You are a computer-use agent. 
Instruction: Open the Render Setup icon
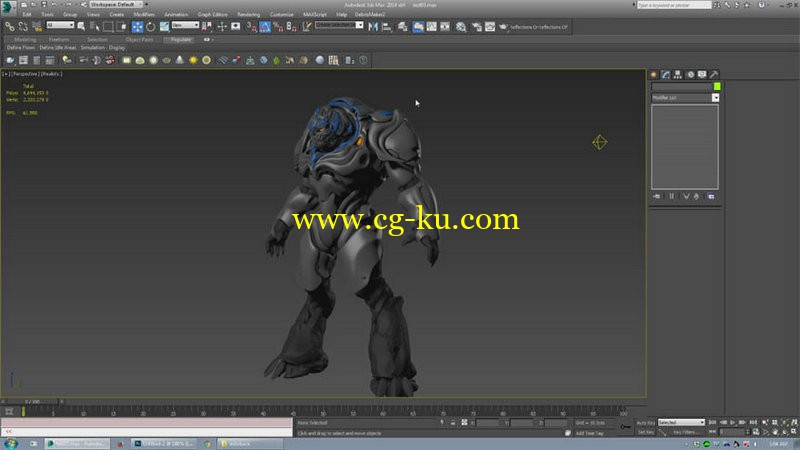click(477, 27)
